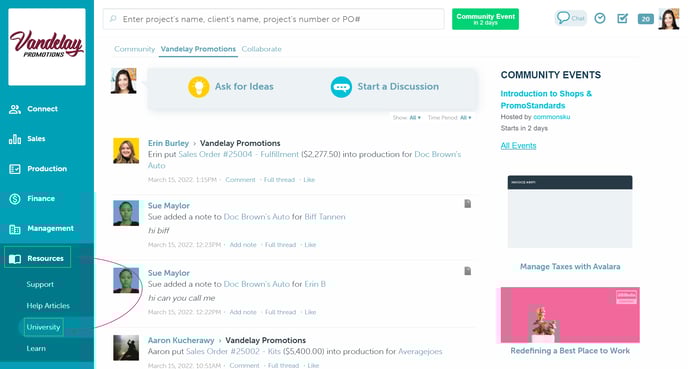Like Erin Burley's post
The height and width of the screenshot is (369, 688).
coord(309,180)
